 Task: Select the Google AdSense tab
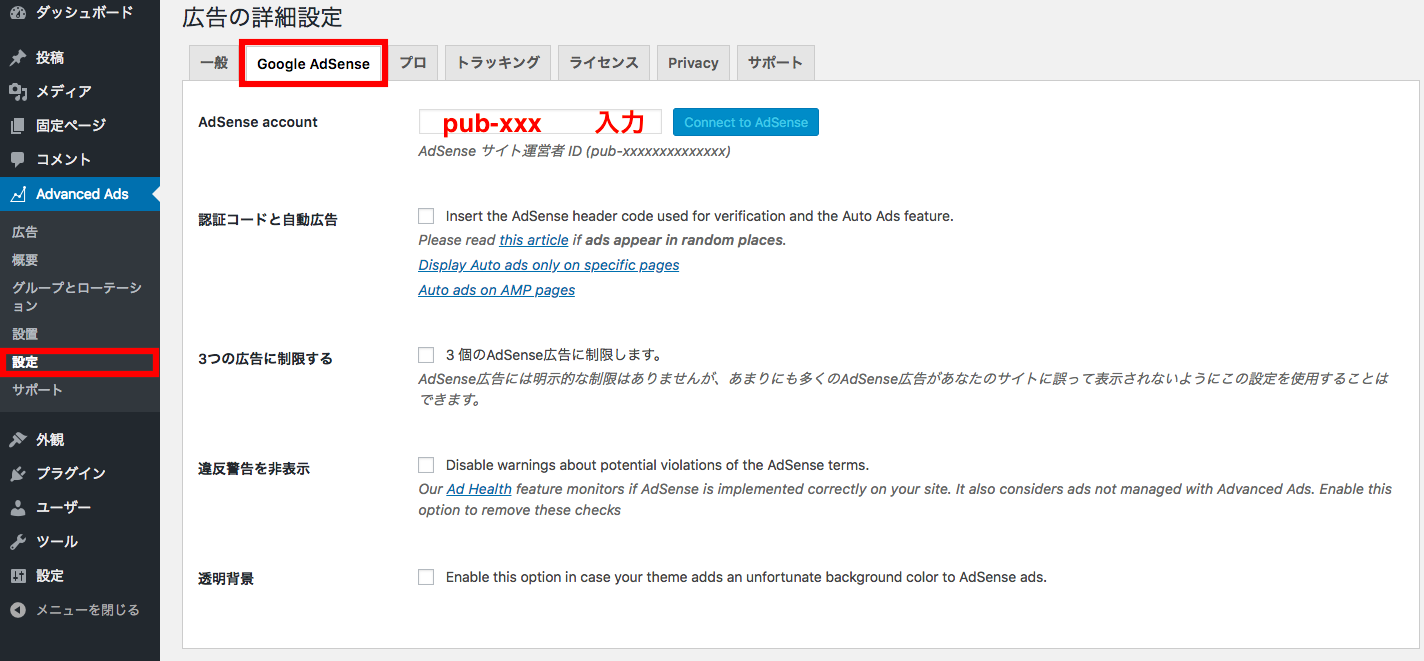pyautogui.click(x=313, y=63)
